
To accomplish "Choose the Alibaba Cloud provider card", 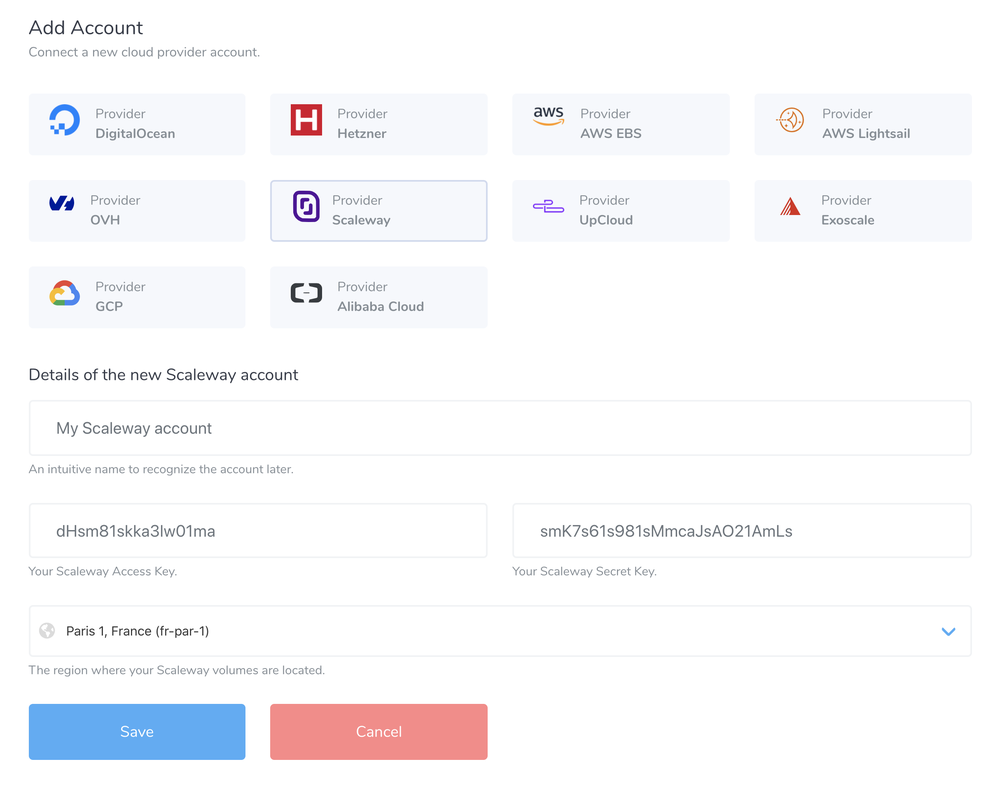I will click(x=379, y=297).
